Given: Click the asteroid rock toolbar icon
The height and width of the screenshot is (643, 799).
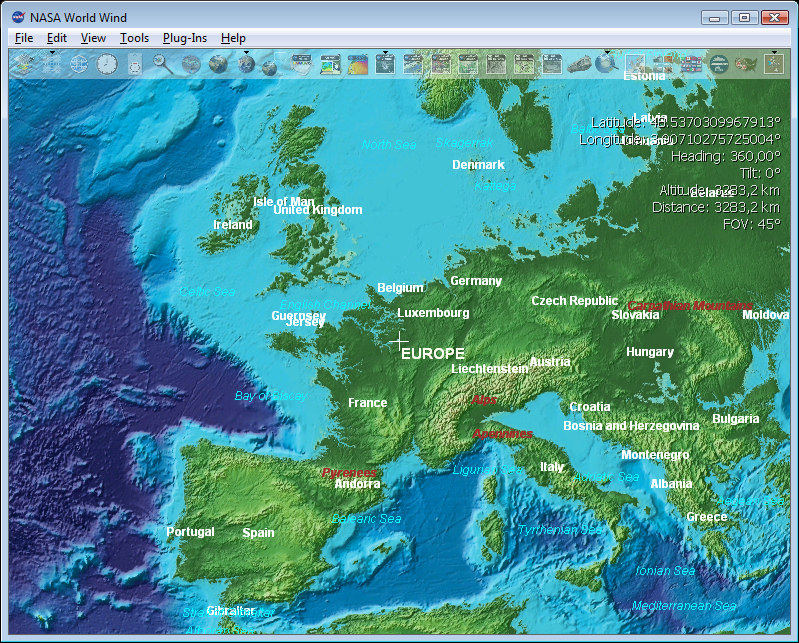Looking at the screenshot, I should tap(579, 65).
